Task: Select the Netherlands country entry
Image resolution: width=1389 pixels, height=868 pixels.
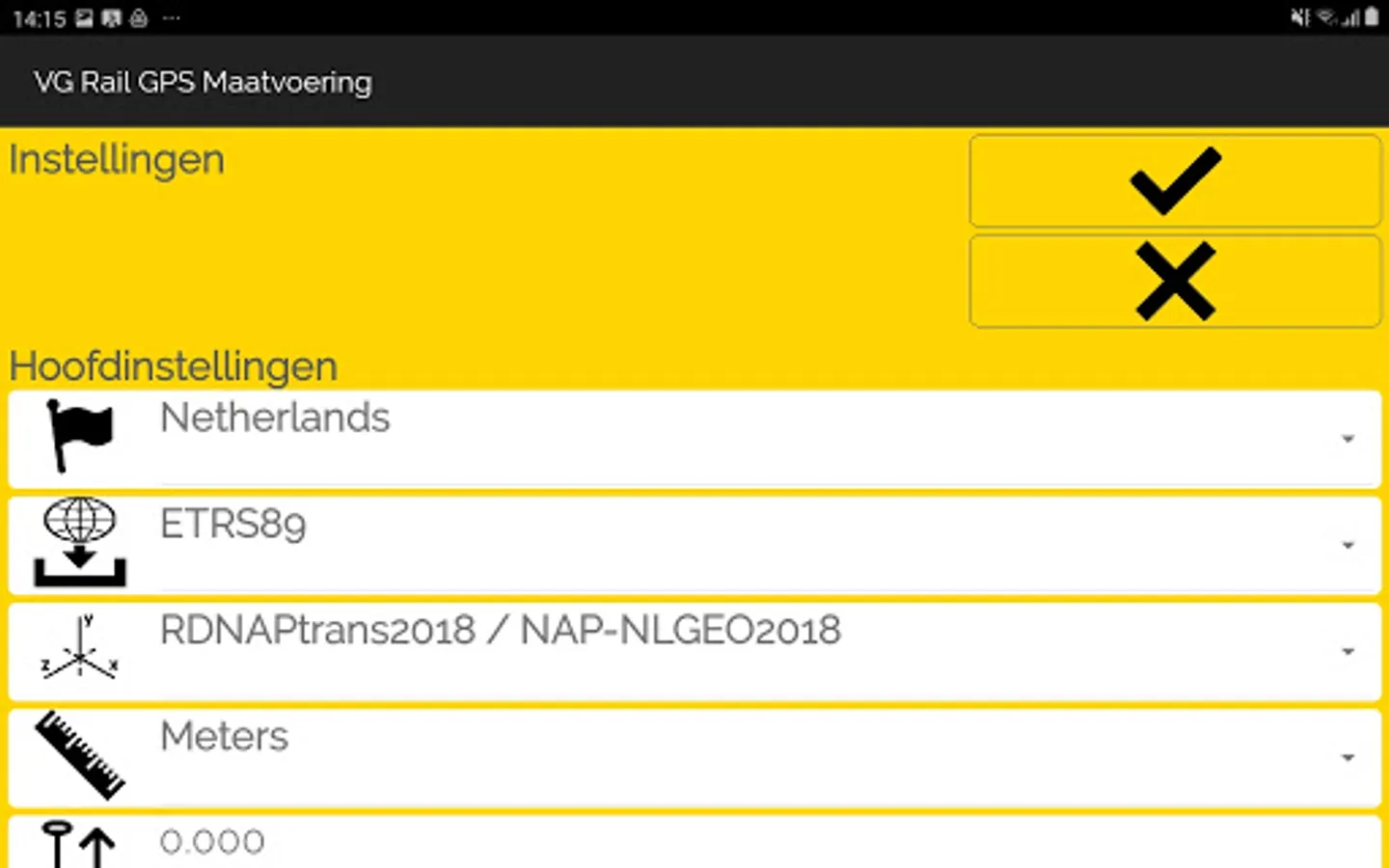Action: [275, 419]
